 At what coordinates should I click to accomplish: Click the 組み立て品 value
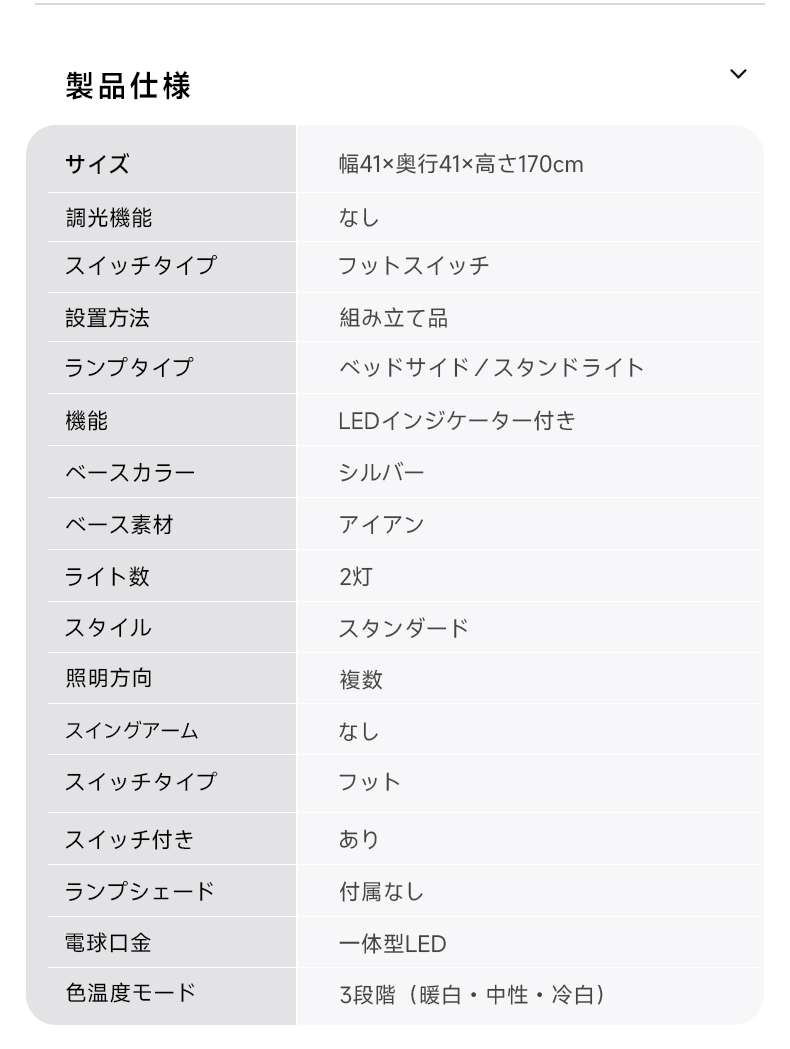tap(393, 318)
